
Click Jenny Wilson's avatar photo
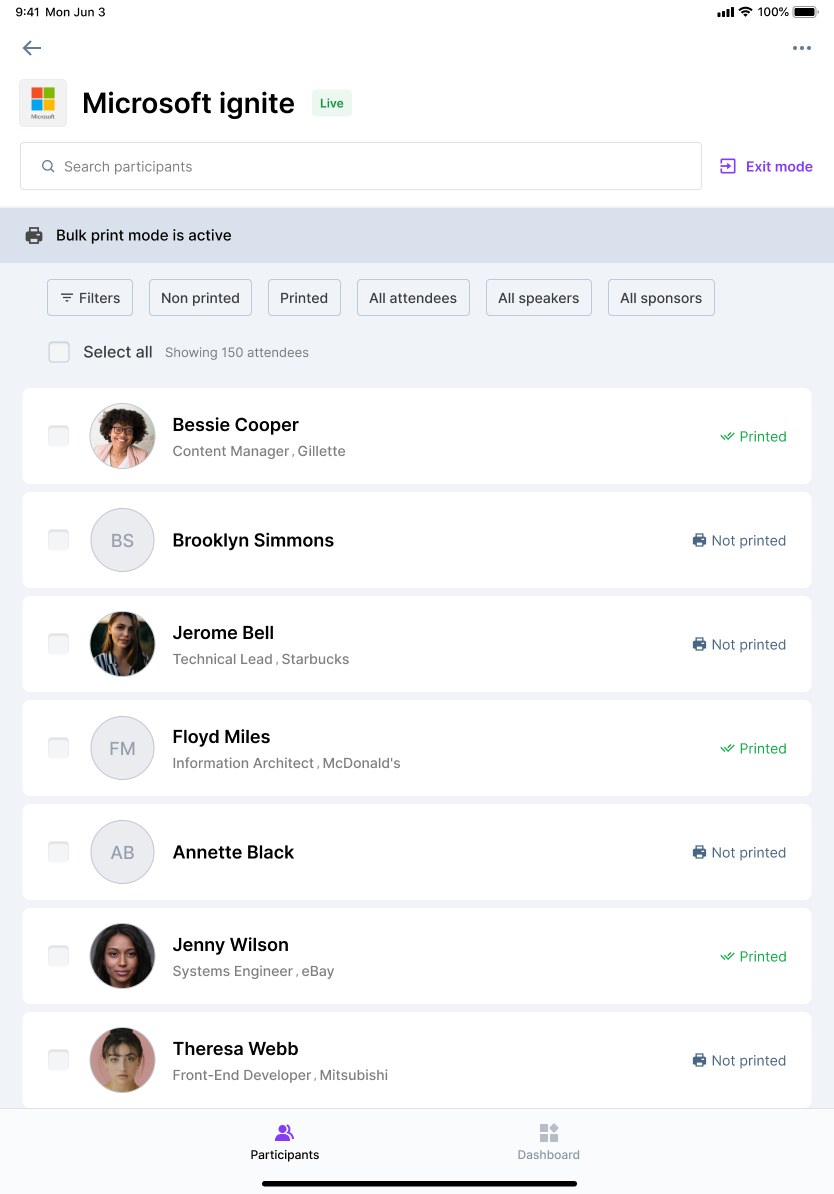point(123,956)
